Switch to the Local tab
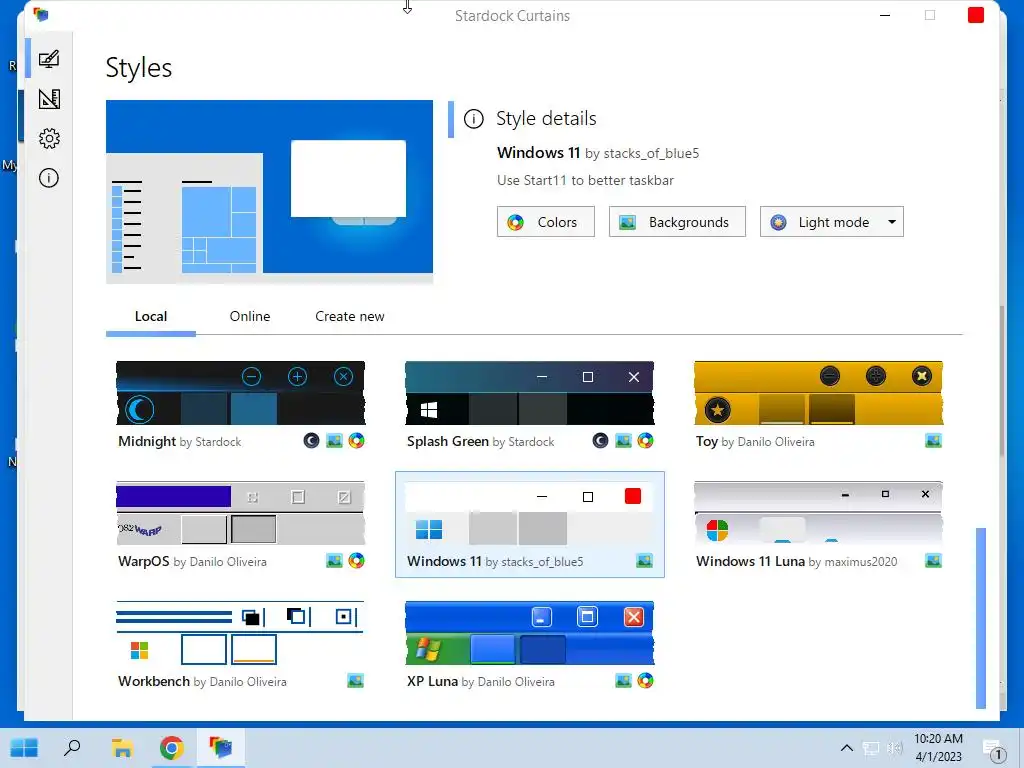This screenshot has height=768, width=1024. [151, 317]
